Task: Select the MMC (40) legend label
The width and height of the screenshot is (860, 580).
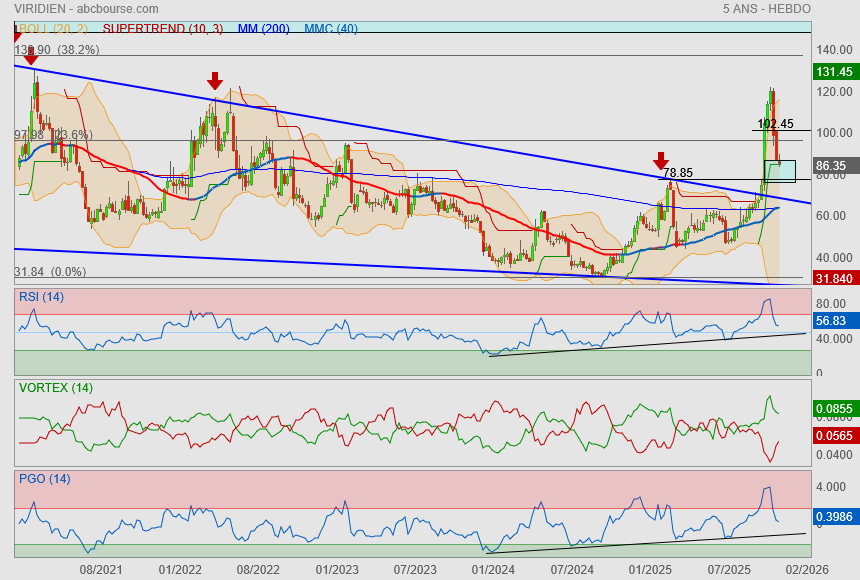Action: (x=331, y=29)
